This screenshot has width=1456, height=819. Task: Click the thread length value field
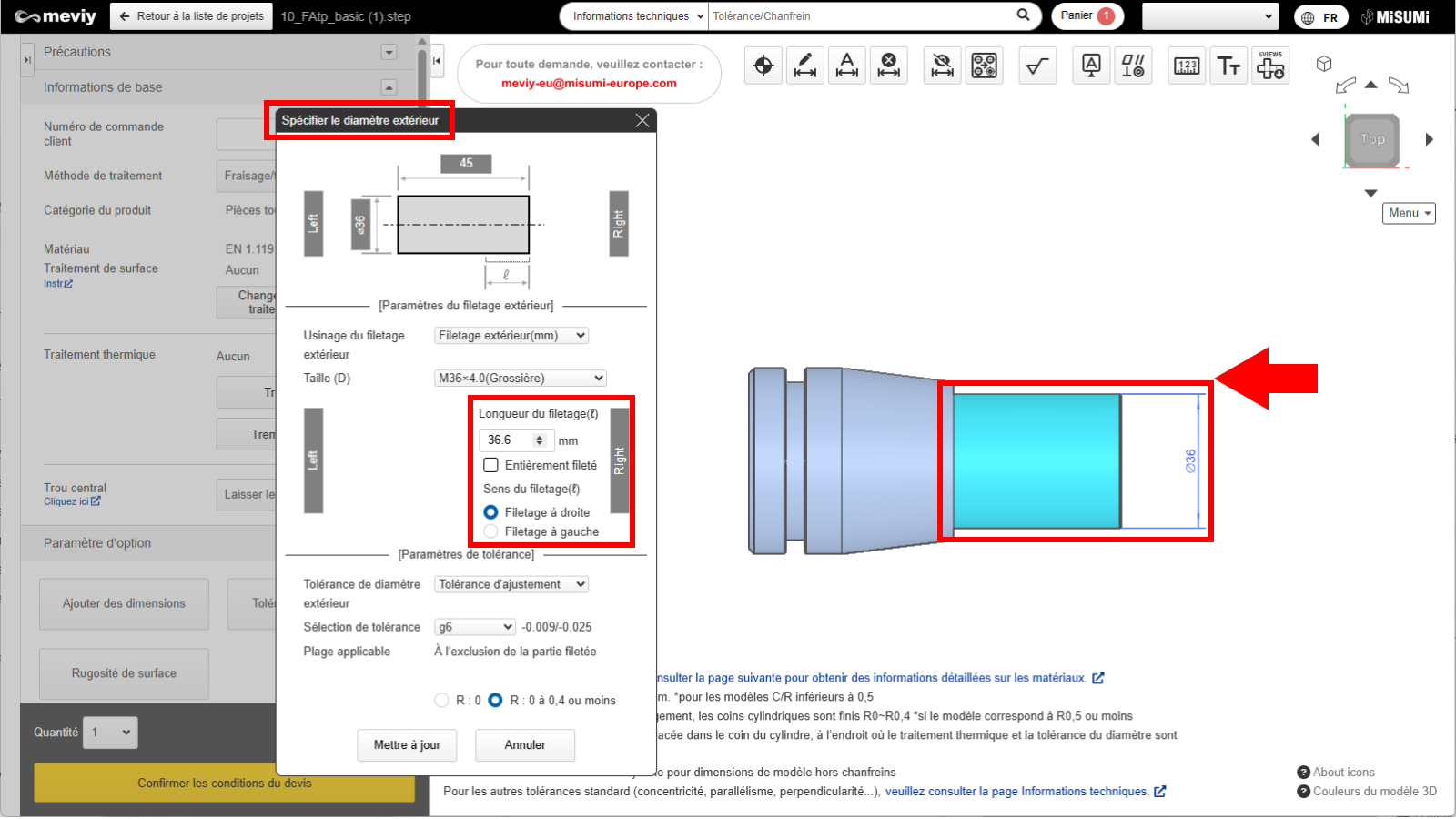508,440
